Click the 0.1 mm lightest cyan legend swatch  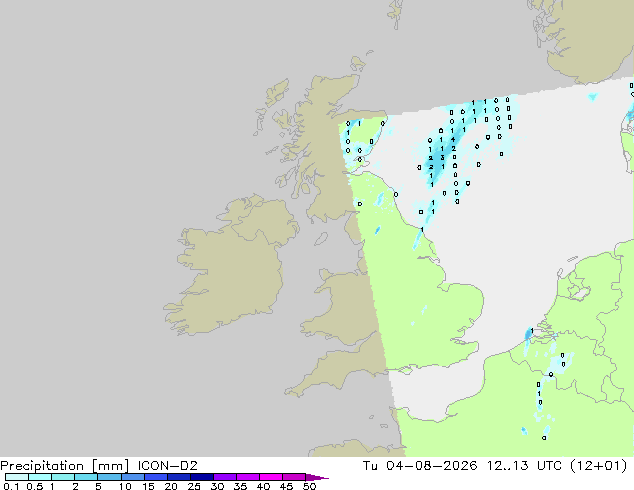(17, 477)
